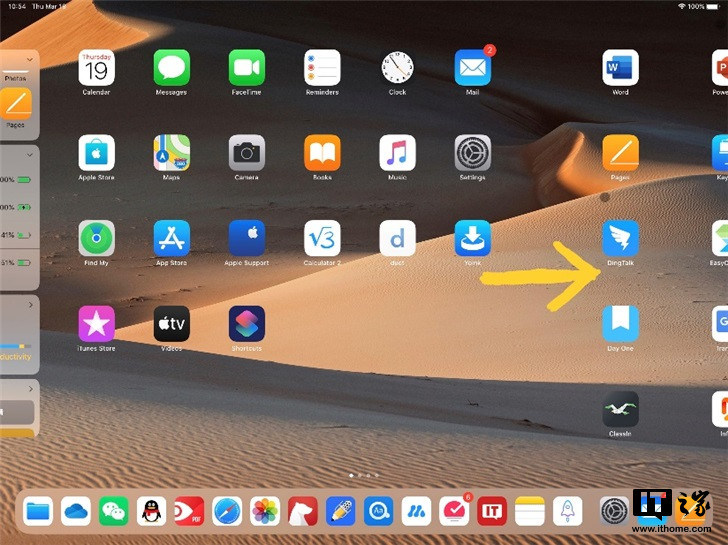Image resolution: width=728 pixels, height=545 pixels.
Task: Open the Apple Store app
Action: click(96, 153)
